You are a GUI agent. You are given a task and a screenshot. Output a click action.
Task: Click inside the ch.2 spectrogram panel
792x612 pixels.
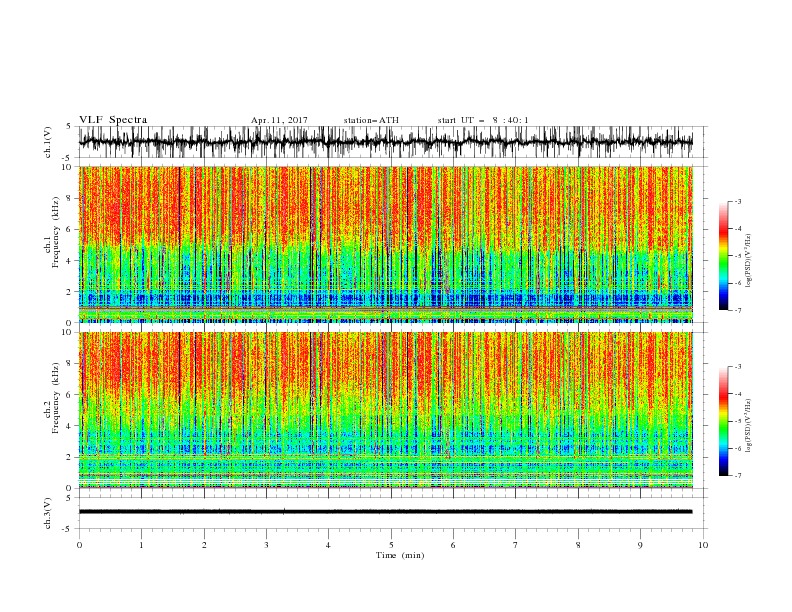click(385, 410)
